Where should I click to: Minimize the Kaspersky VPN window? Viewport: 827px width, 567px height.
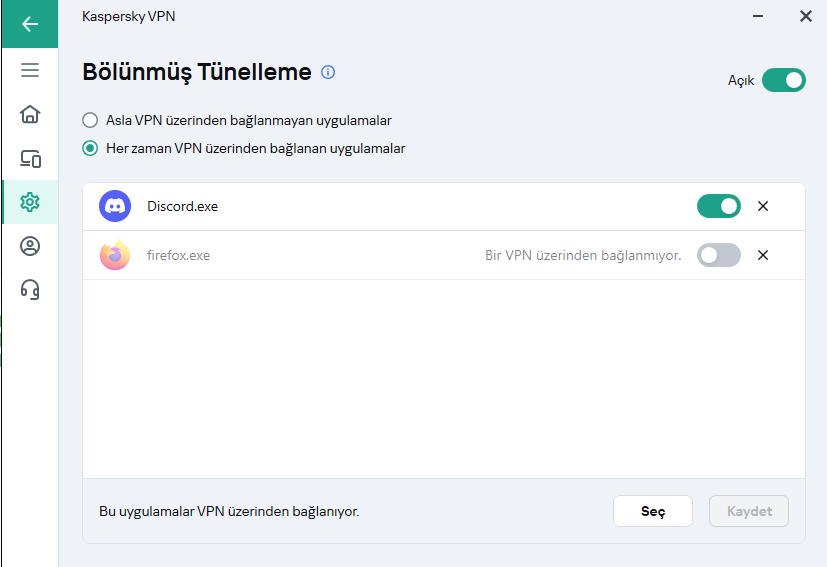[x=758, y=16]
